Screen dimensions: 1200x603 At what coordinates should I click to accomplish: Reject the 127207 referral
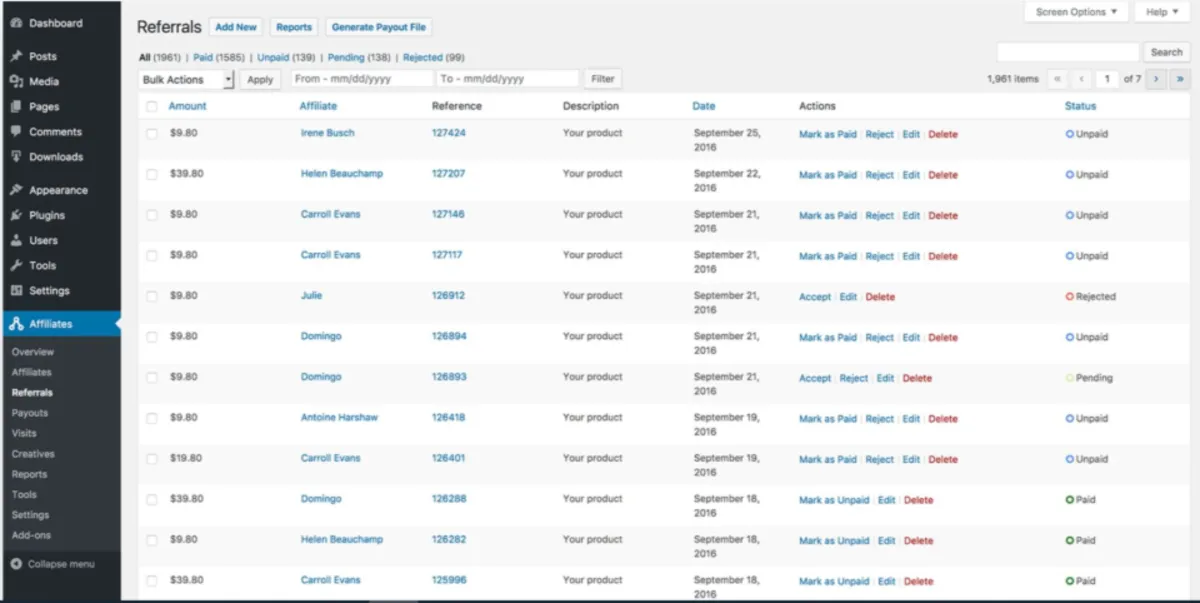[880, 175]
